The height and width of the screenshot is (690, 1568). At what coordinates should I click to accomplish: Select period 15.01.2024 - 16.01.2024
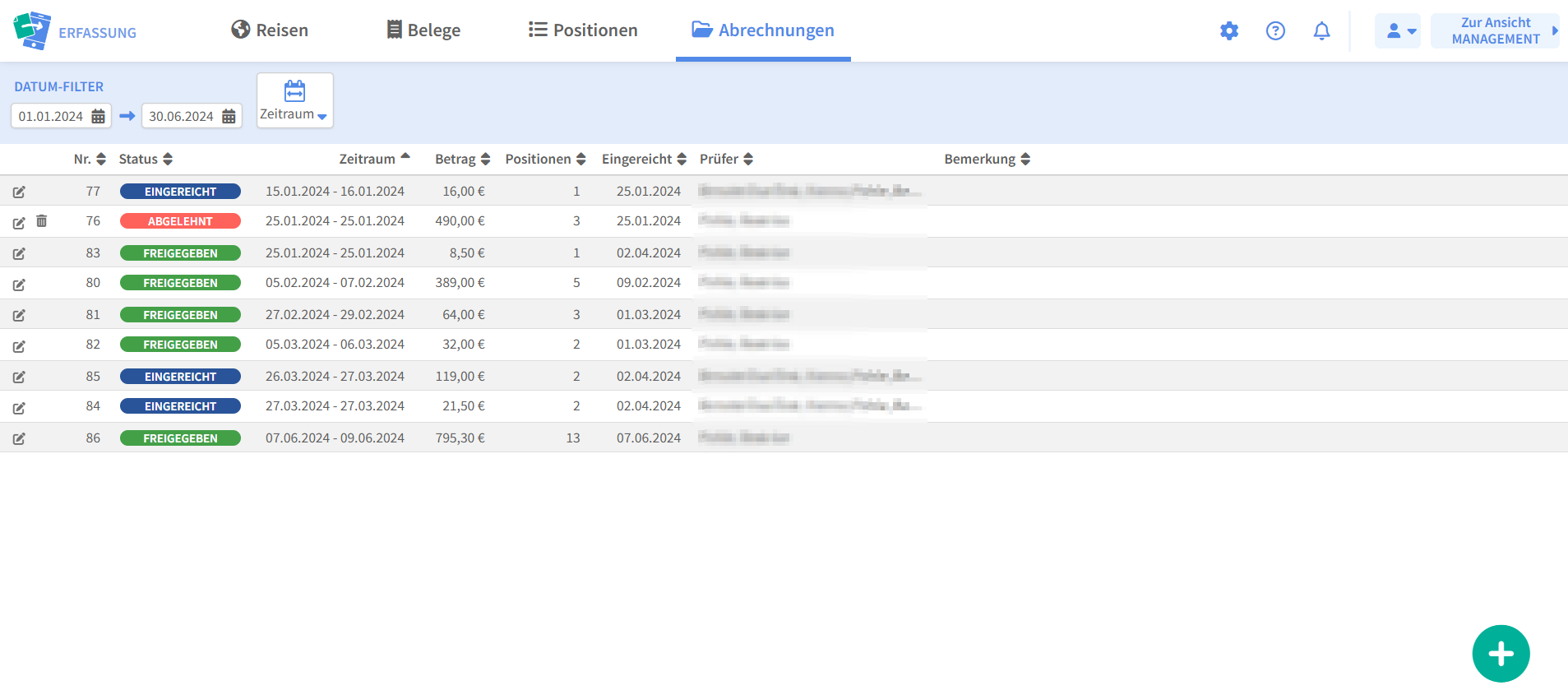335,192
